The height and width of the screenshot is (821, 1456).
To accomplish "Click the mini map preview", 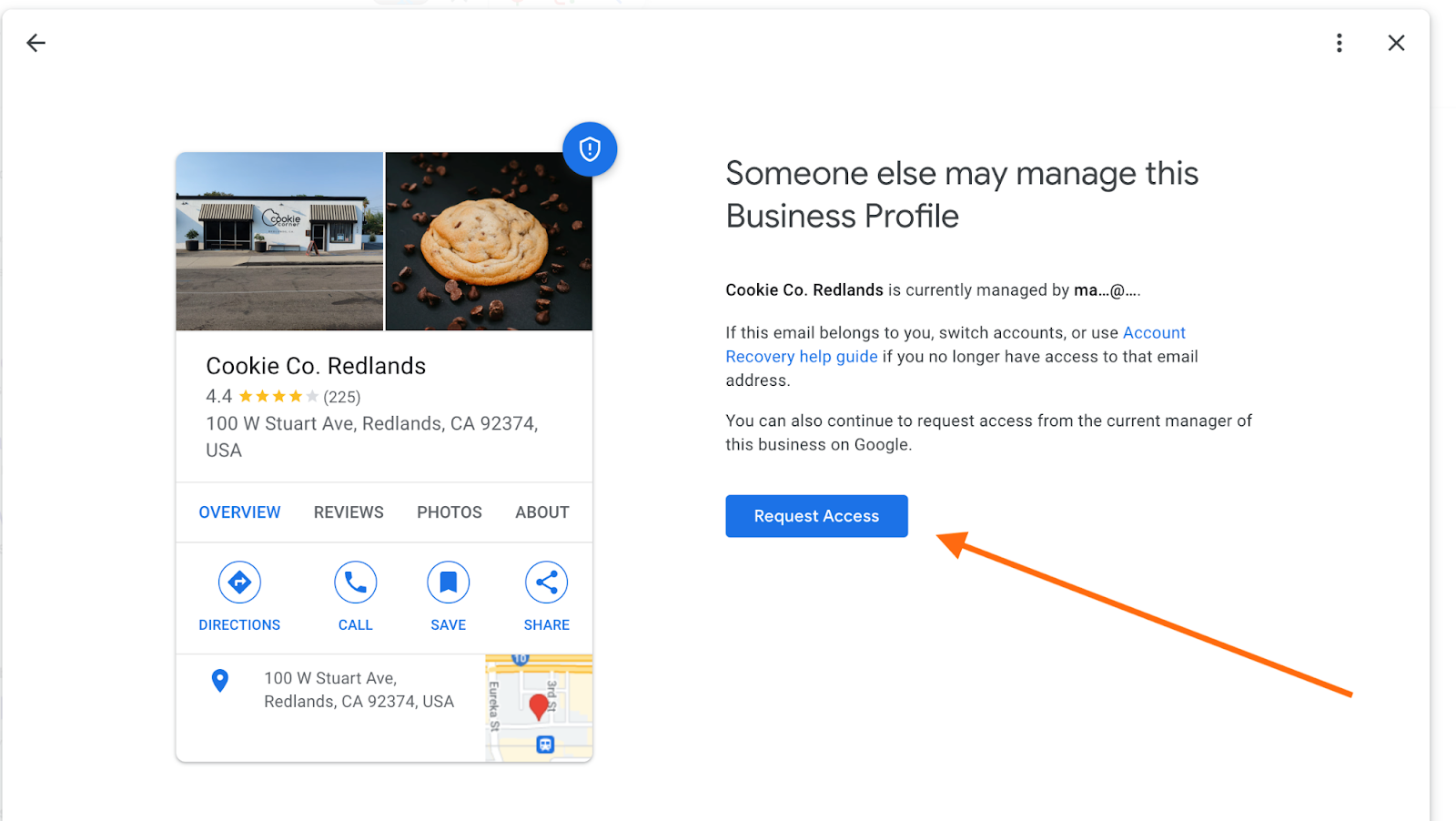I will [539, 708].
